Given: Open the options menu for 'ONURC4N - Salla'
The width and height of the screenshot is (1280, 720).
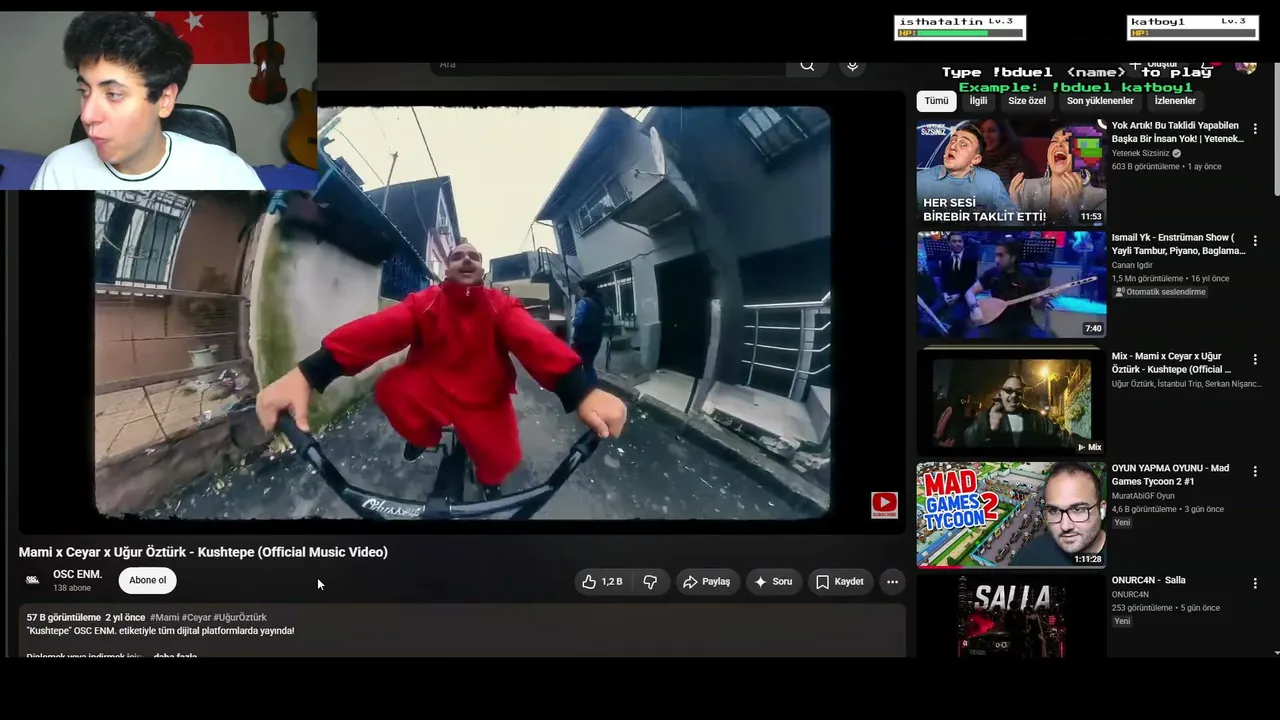Looking at the screenshot, I should coord(1255,583).
